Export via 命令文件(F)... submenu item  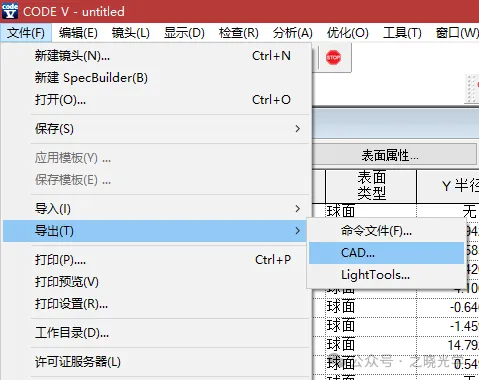(386, 231)
